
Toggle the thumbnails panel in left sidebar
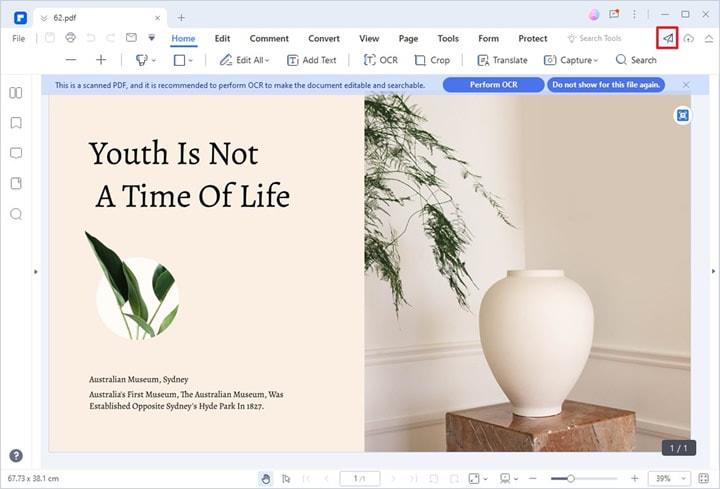[16, 93]
